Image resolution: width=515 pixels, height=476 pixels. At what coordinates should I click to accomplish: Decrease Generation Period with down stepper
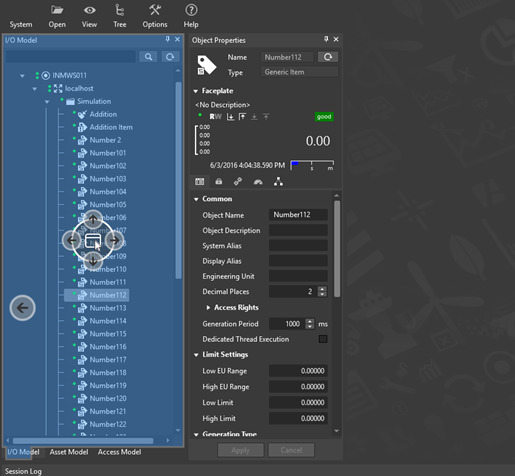[310, 327]
